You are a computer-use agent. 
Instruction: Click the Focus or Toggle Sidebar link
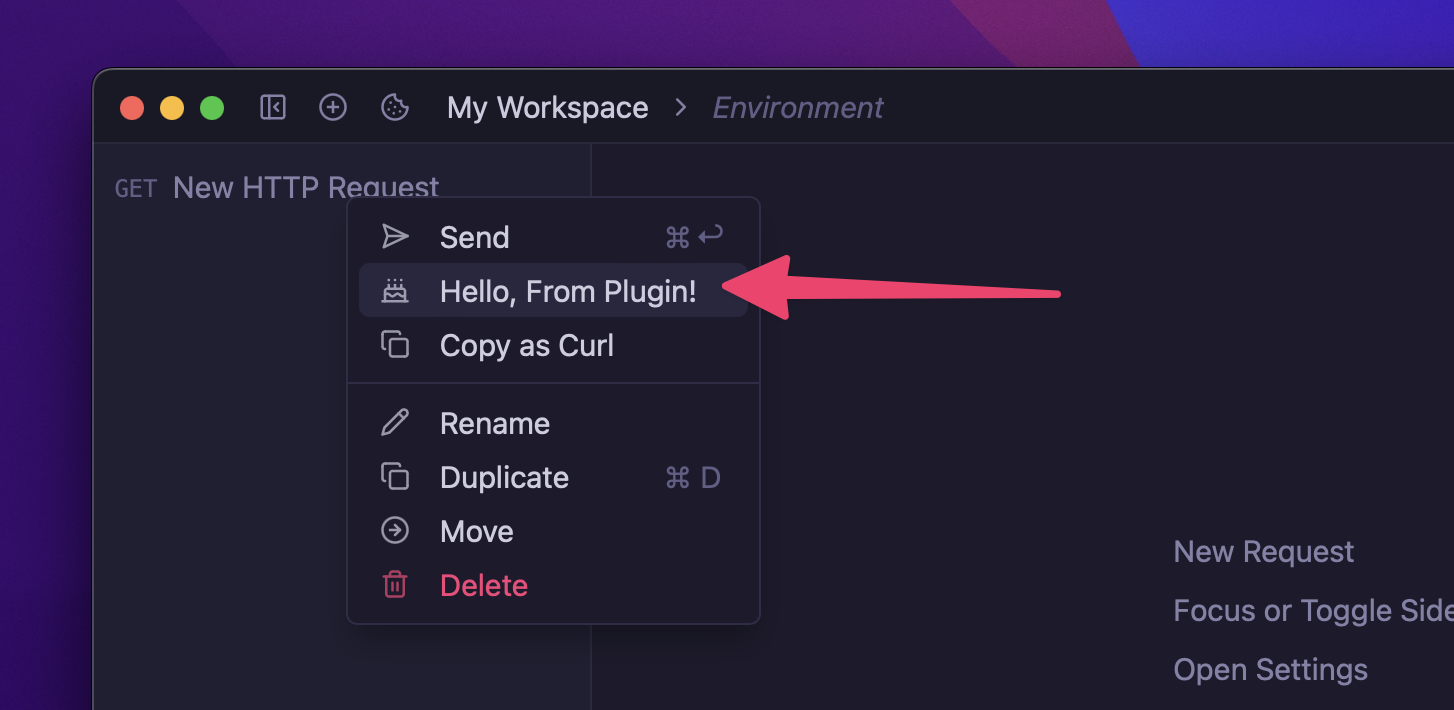[1312, 610]
